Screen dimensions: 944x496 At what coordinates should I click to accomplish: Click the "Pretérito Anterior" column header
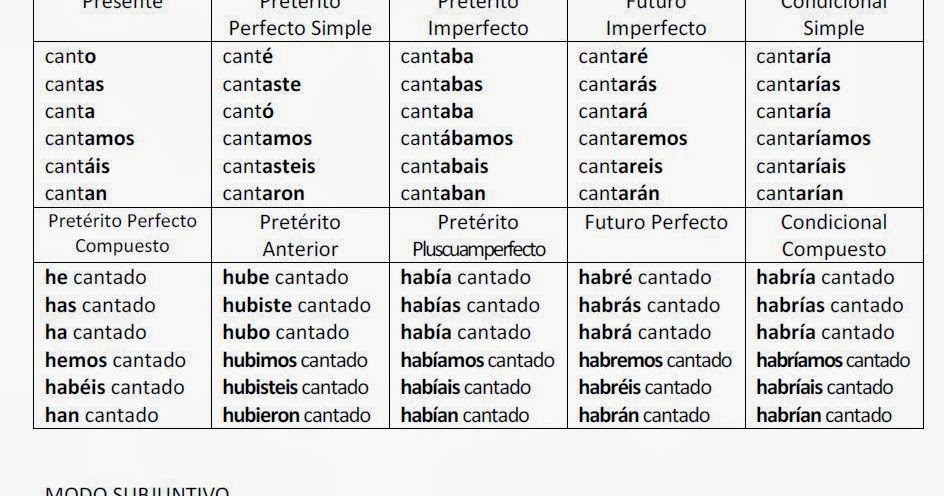[300, 235]
